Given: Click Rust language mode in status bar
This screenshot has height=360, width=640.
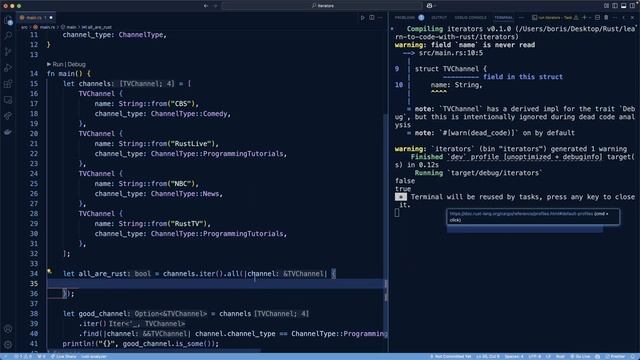Looking at the screenshot, I should (x=560, y=356).
